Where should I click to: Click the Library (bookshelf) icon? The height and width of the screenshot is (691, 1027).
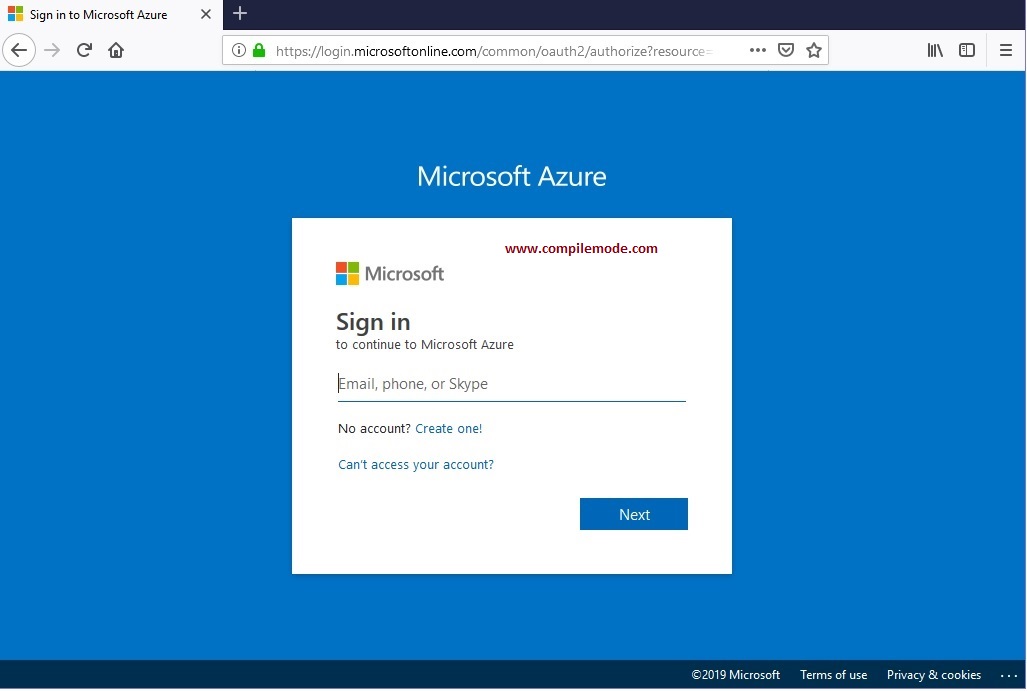(x=934, y=50)
